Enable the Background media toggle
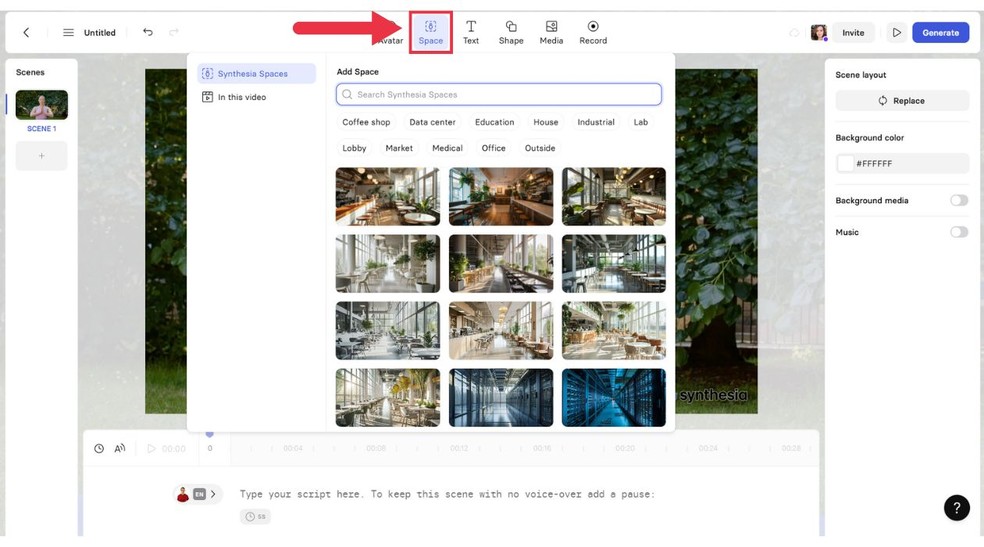 click(x=958, y=201)
